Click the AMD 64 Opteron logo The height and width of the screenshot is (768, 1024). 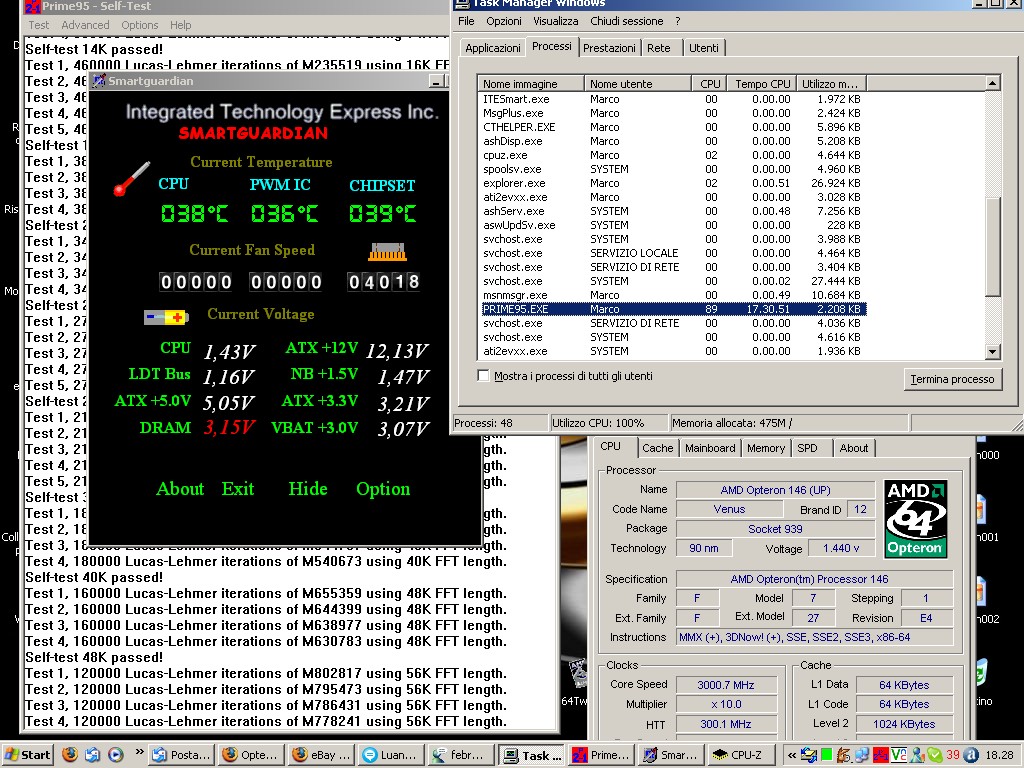coord(915,519)
